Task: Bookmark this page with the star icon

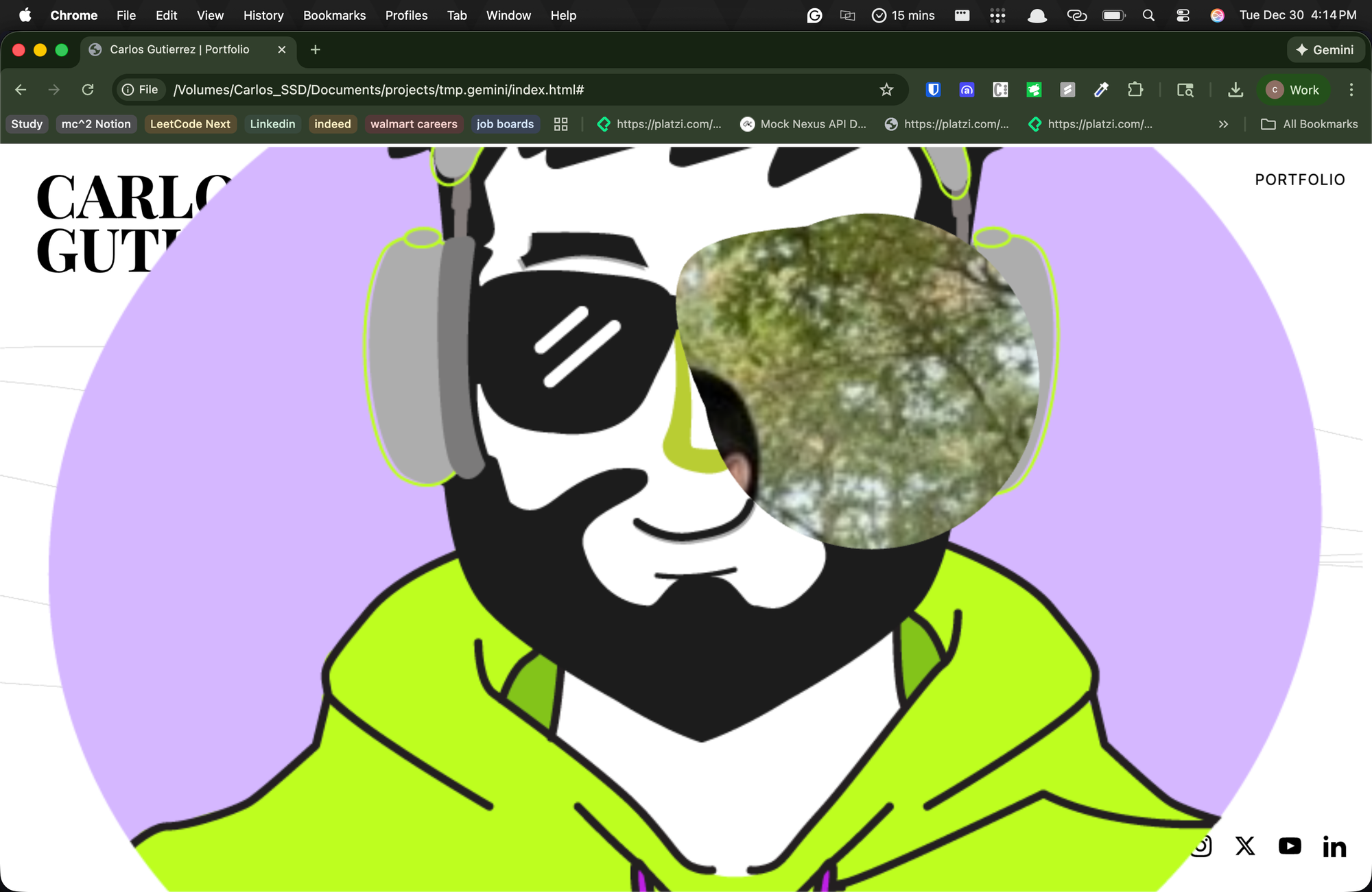Action: (x=886, y=90)
